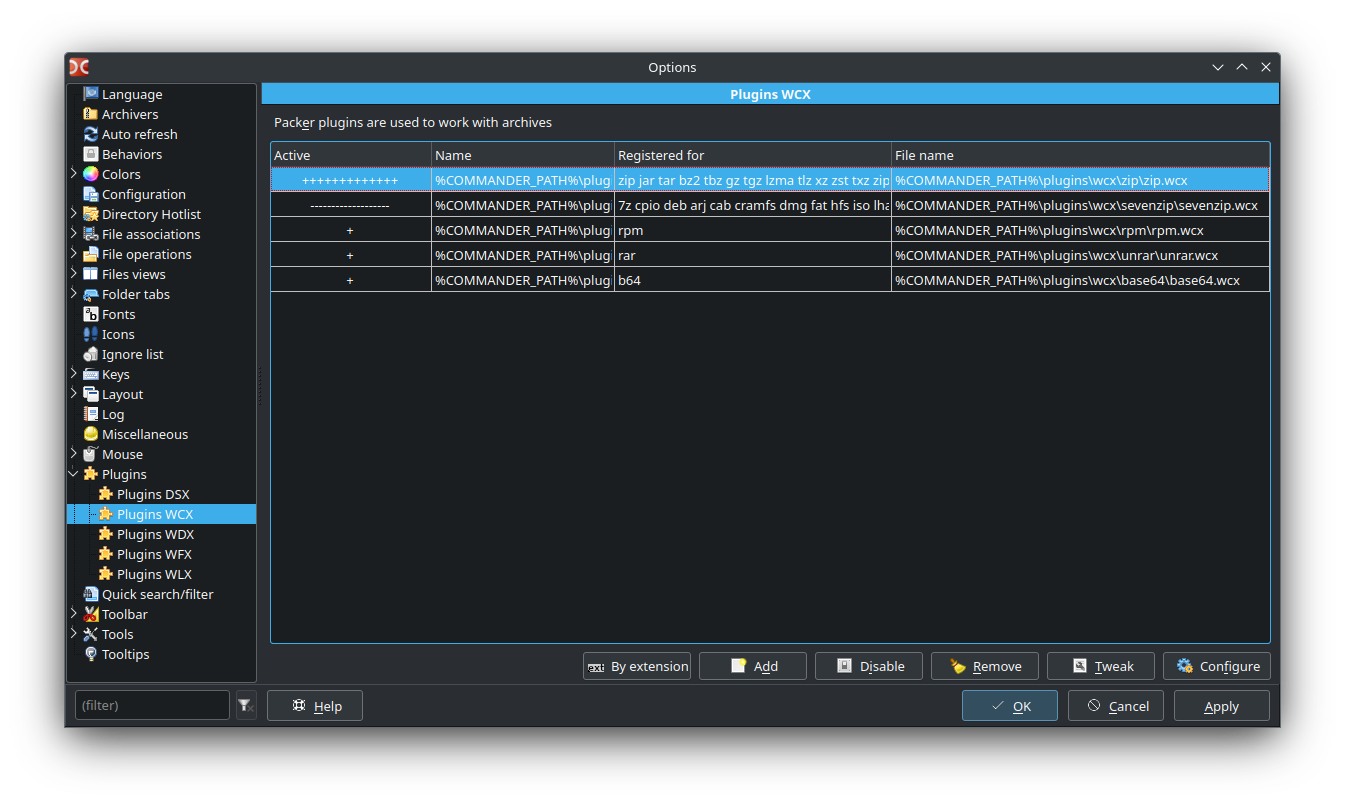Select the Archivers settings icon
This screenshot has width=1345, height=804.
click(89, 113)
